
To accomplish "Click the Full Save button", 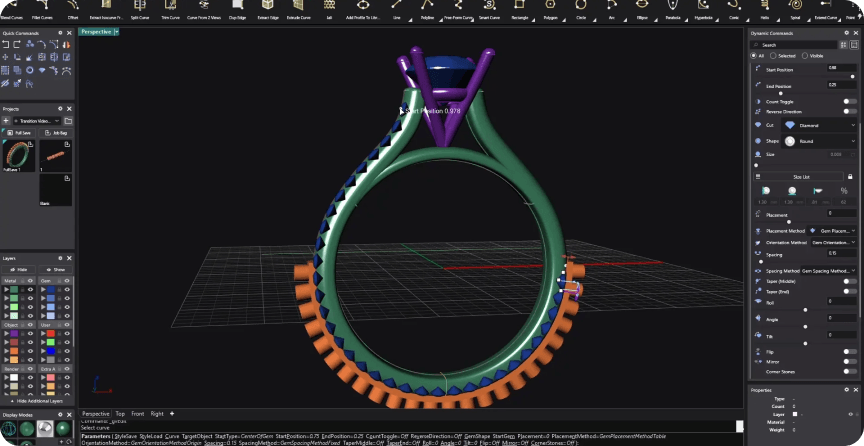I will tap(20, 132).
